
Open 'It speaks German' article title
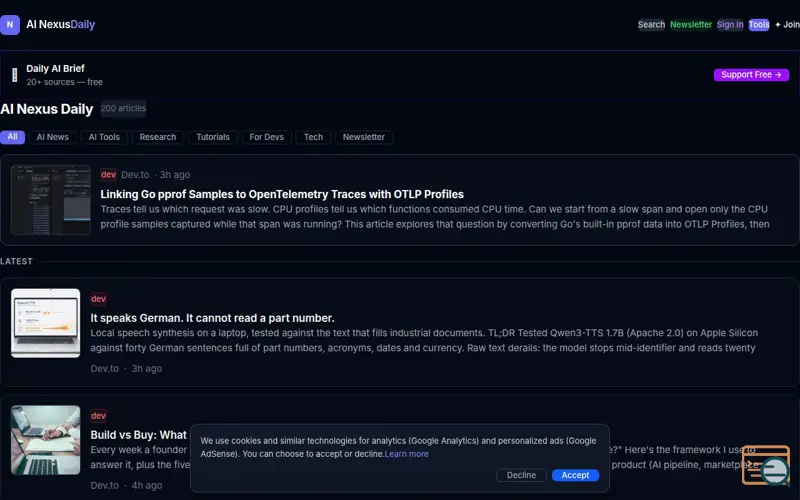pyautogui.click(x=212, y=318)
